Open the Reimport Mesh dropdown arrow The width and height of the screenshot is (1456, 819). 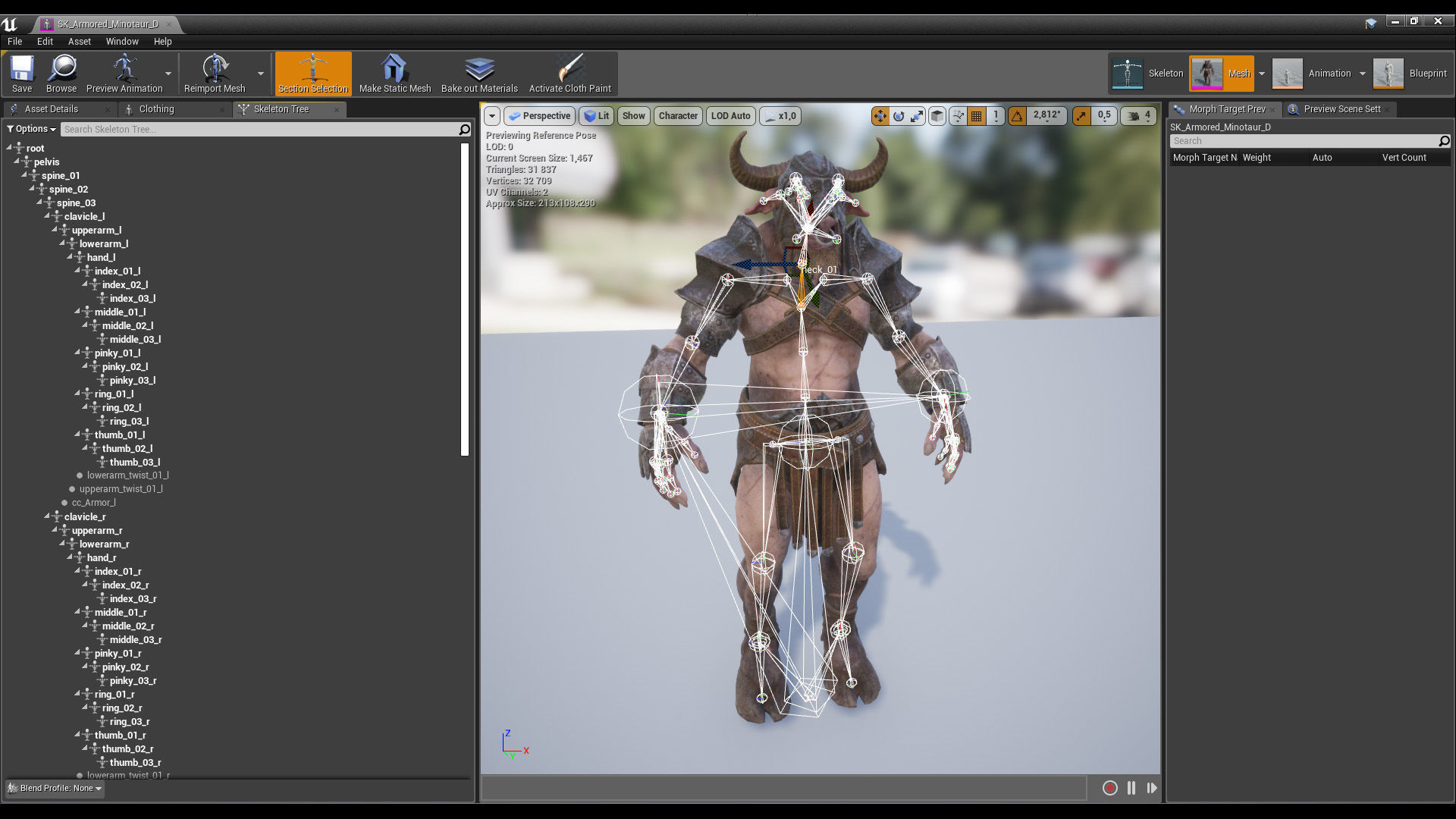click(261, 74)
